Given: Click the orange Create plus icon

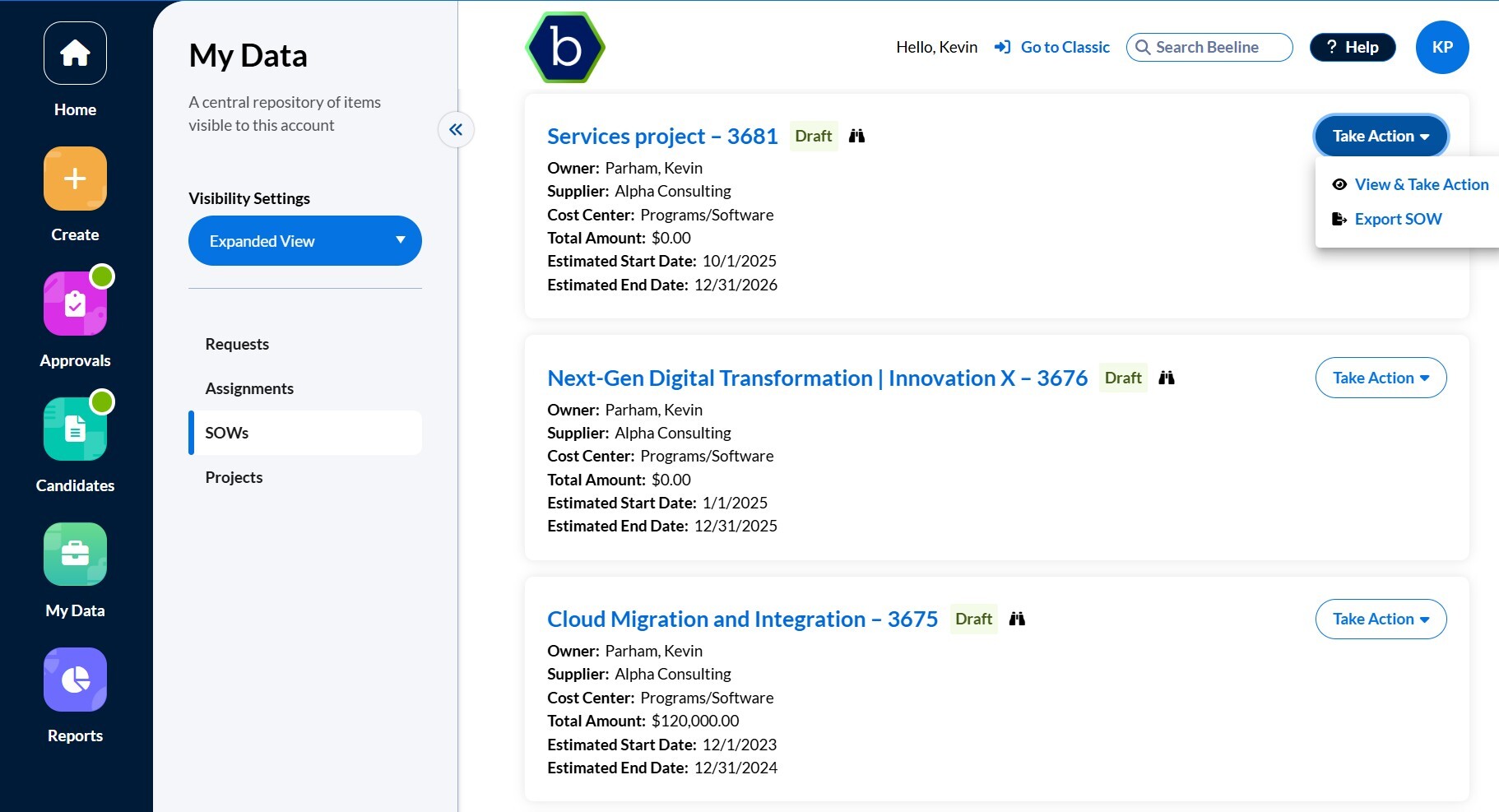Looking at the screenshot, I should (75, 179).
